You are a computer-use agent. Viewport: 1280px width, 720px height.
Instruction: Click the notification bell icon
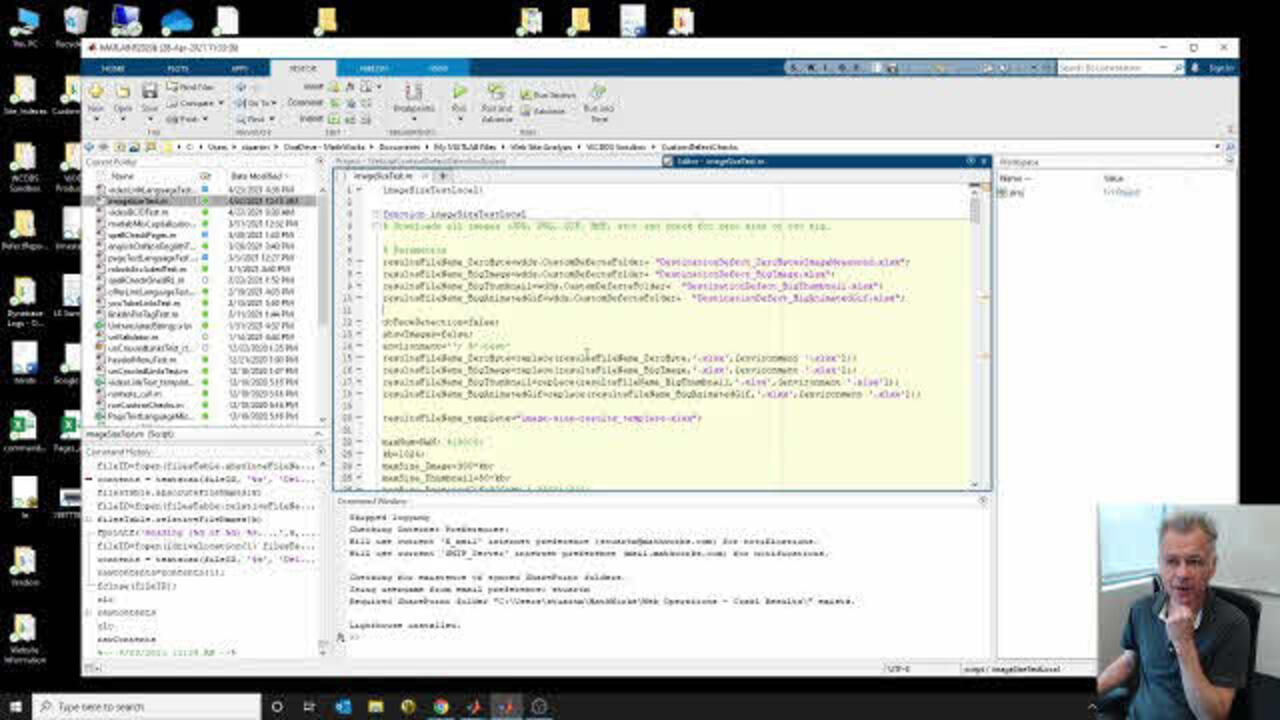pos(1195,68)
